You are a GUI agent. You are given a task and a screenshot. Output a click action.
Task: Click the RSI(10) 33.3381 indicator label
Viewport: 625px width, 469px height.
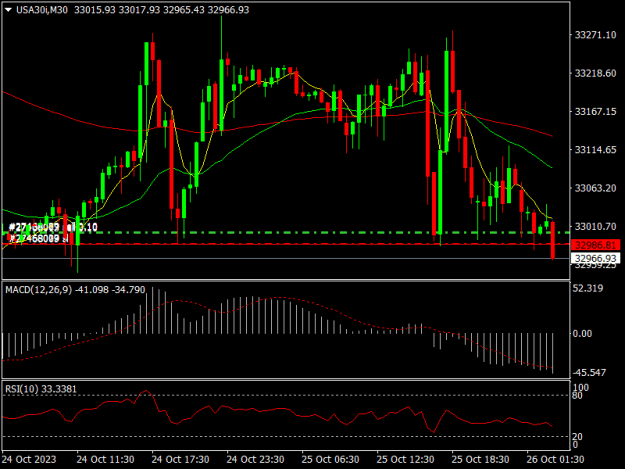coord(41,389)
